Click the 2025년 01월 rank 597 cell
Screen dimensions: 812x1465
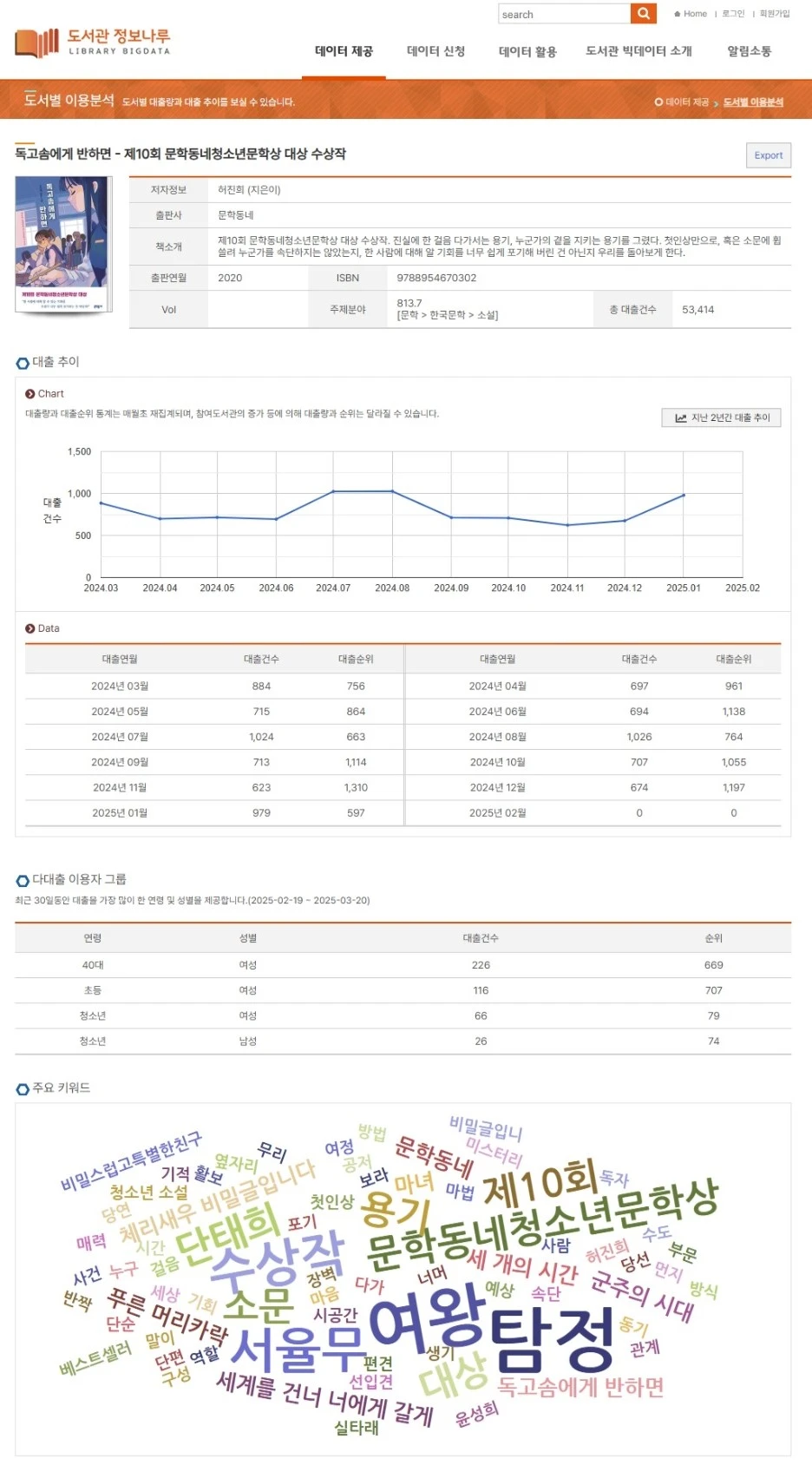click(x=356, y=813)
